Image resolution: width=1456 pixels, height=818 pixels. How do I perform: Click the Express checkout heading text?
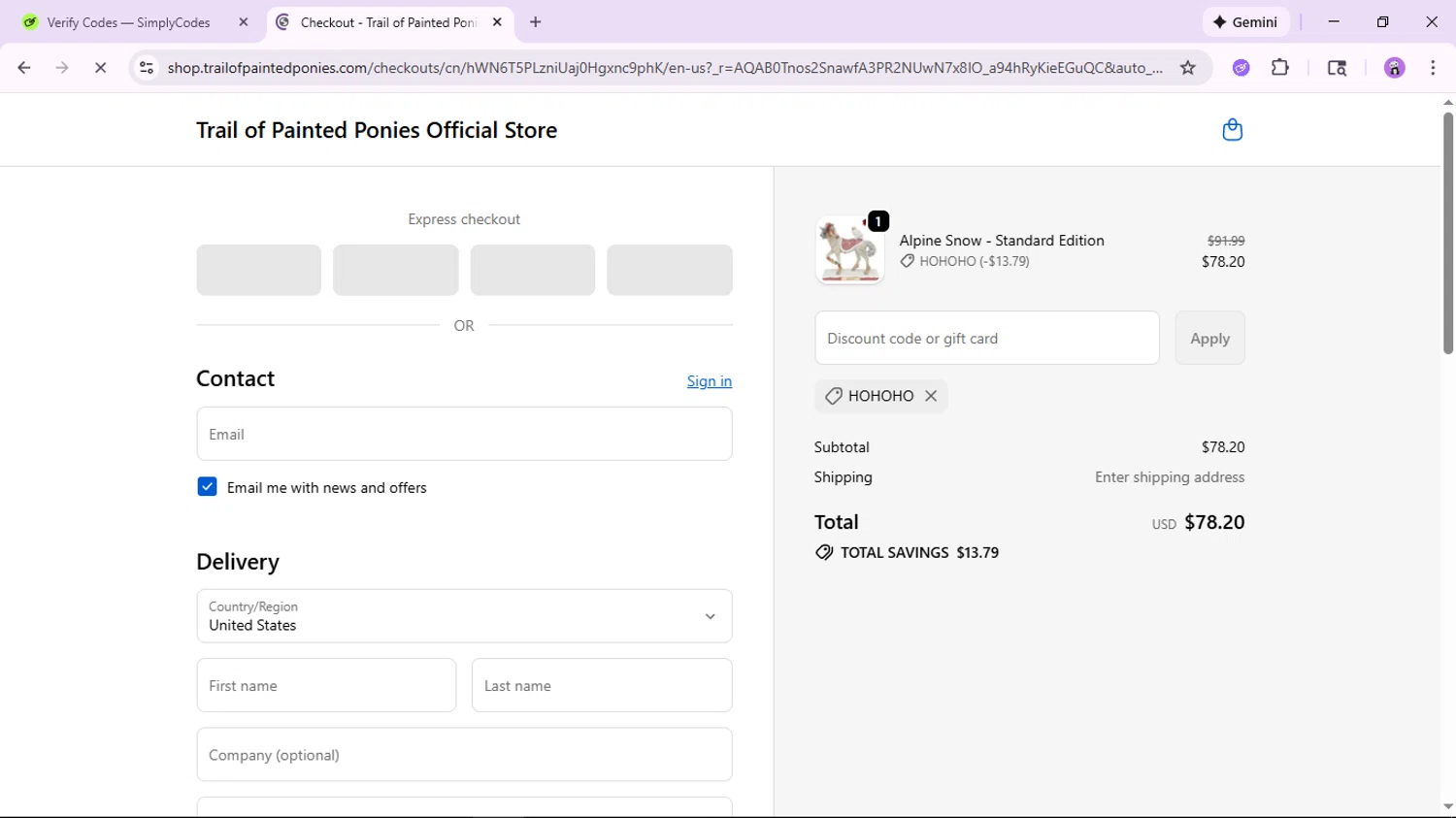[464, 219]
